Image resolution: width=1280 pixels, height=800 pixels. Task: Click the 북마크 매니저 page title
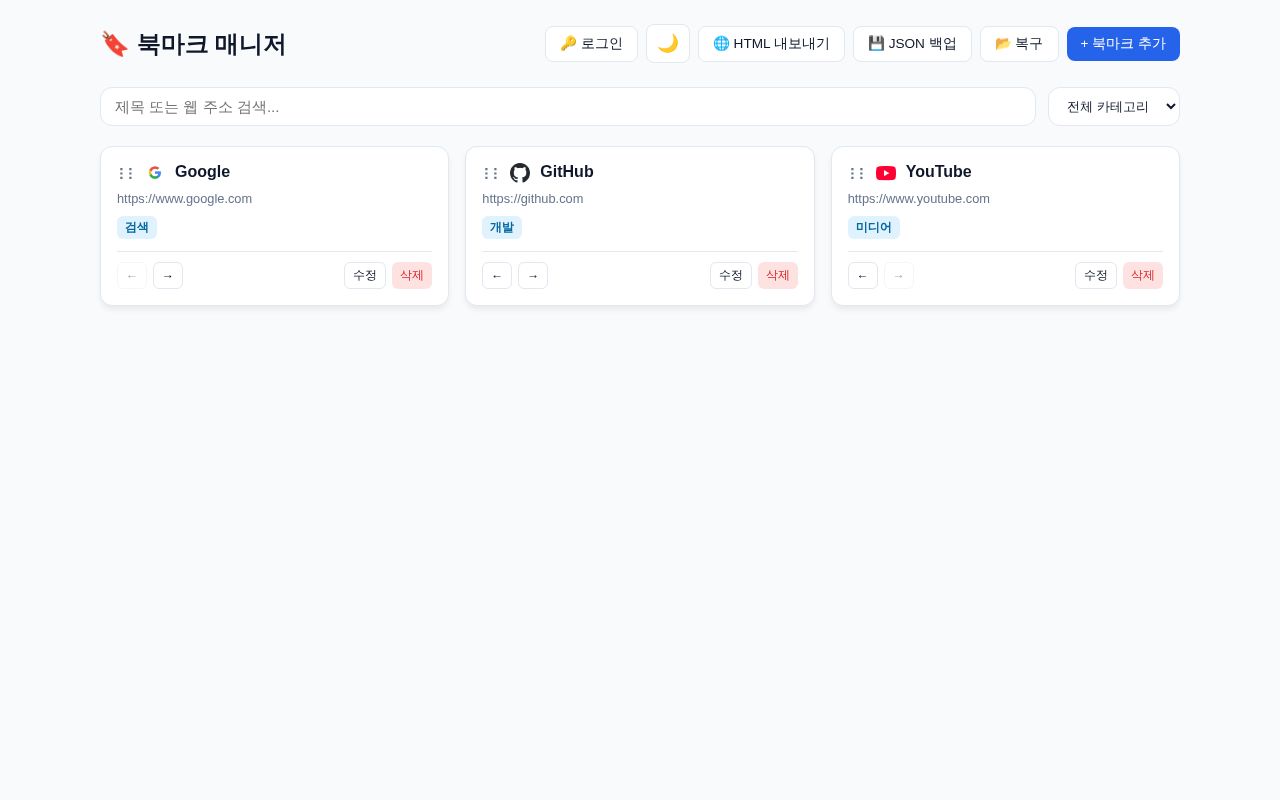(x=211, y=44)
